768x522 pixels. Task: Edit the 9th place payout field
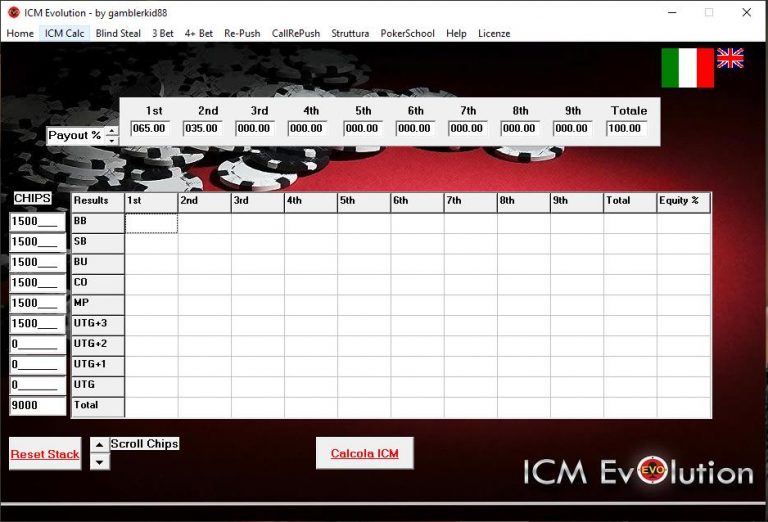pyautogui.click(x=573, y=128)
